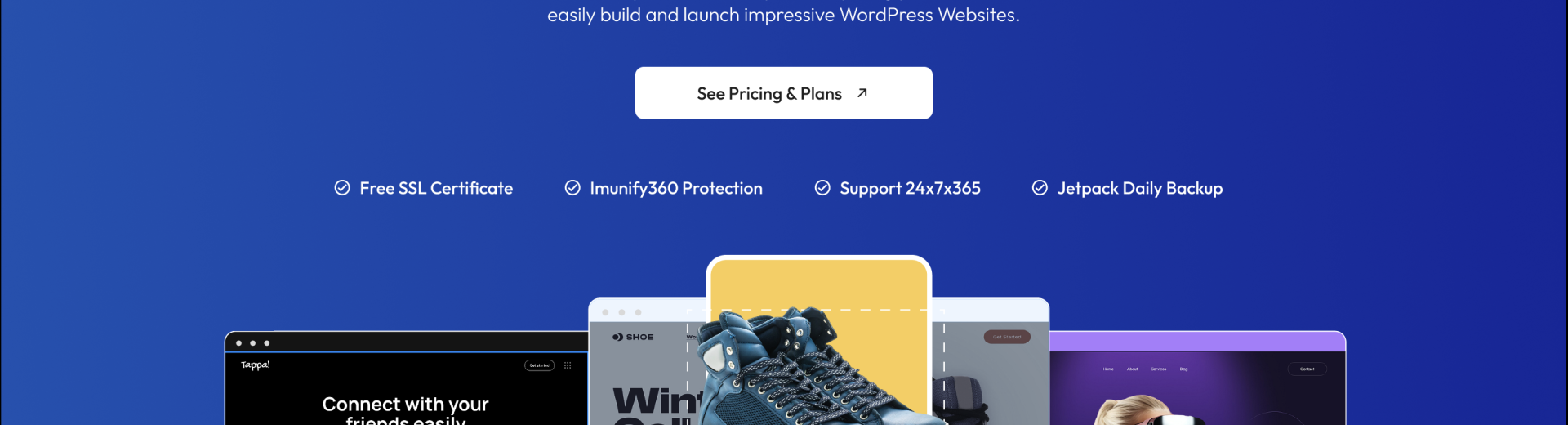
Task: Click the Support 24x7x365 label
Action: (910, 189)
